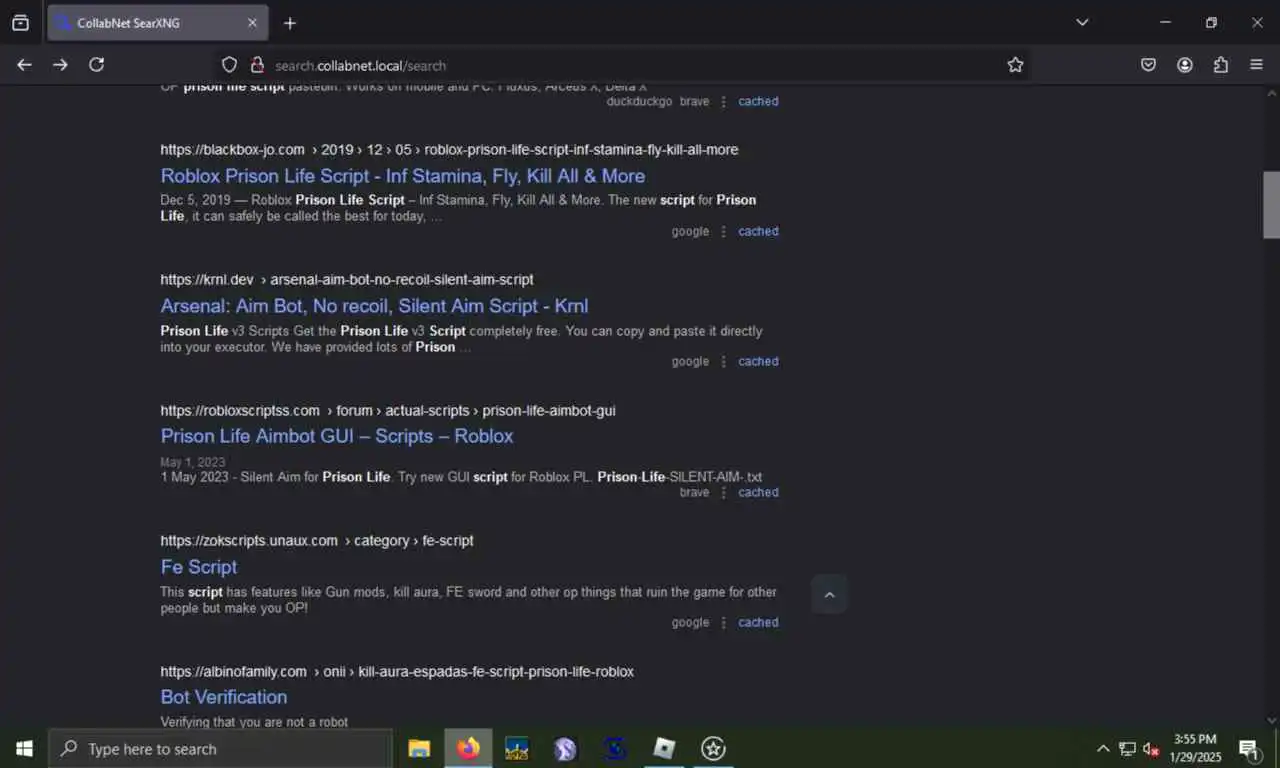The width and height of the screenshot is (1280, 768).
Task: Open Arsenal Aim Bot Krnl result
Action: pyautogui.click(x=374, y=306)
